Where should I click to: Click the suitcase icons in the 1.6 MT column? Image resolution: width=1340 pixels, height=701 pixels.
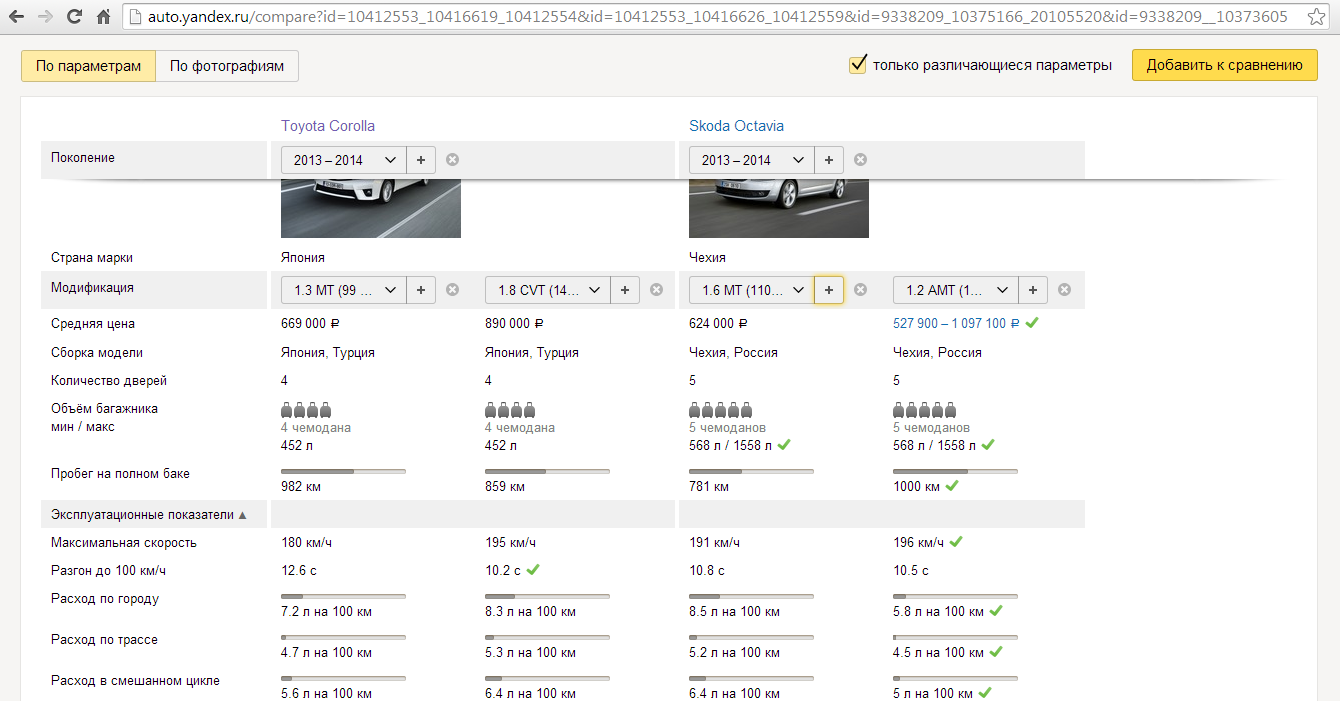[x=720, y=410]
